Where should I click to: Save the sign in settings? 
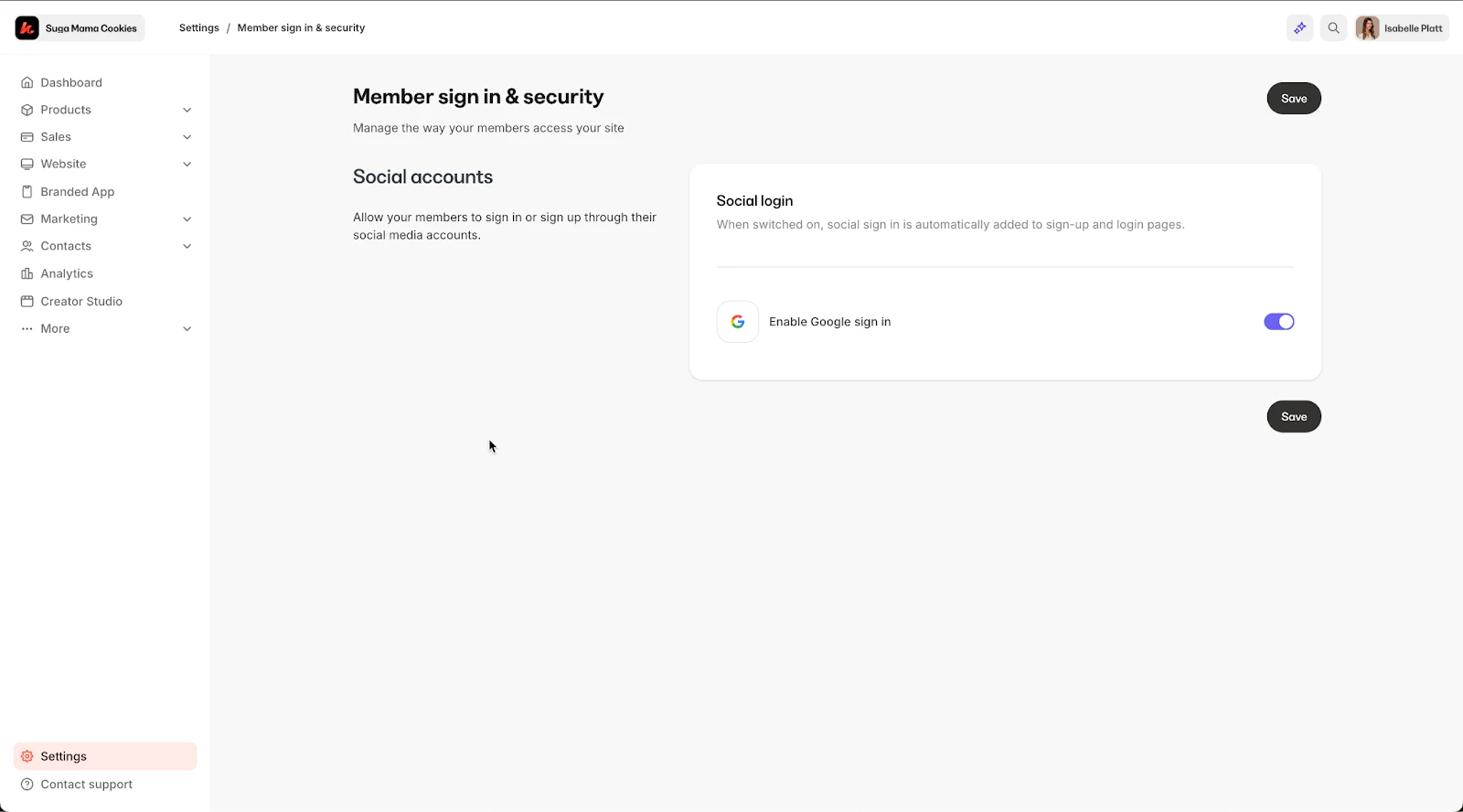[x=1293, y=98]
